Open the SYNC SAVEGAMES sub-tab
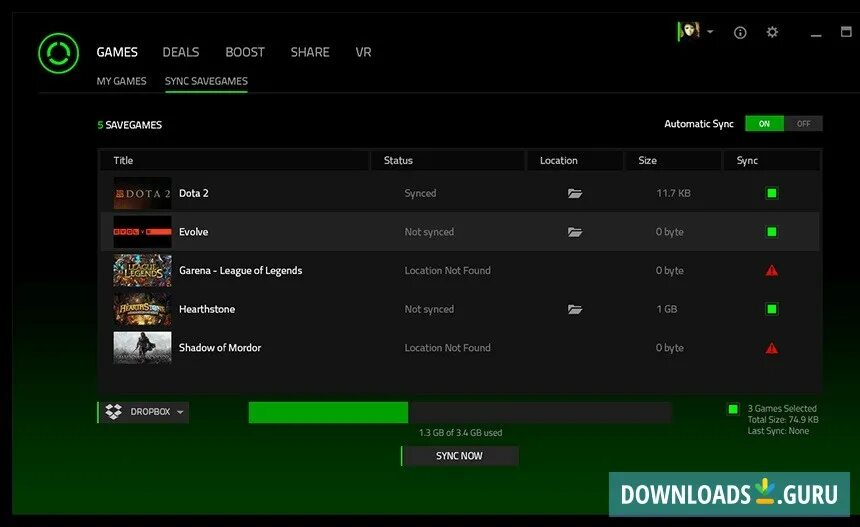This screenshot has height=527, width=860. click(206, 81)
